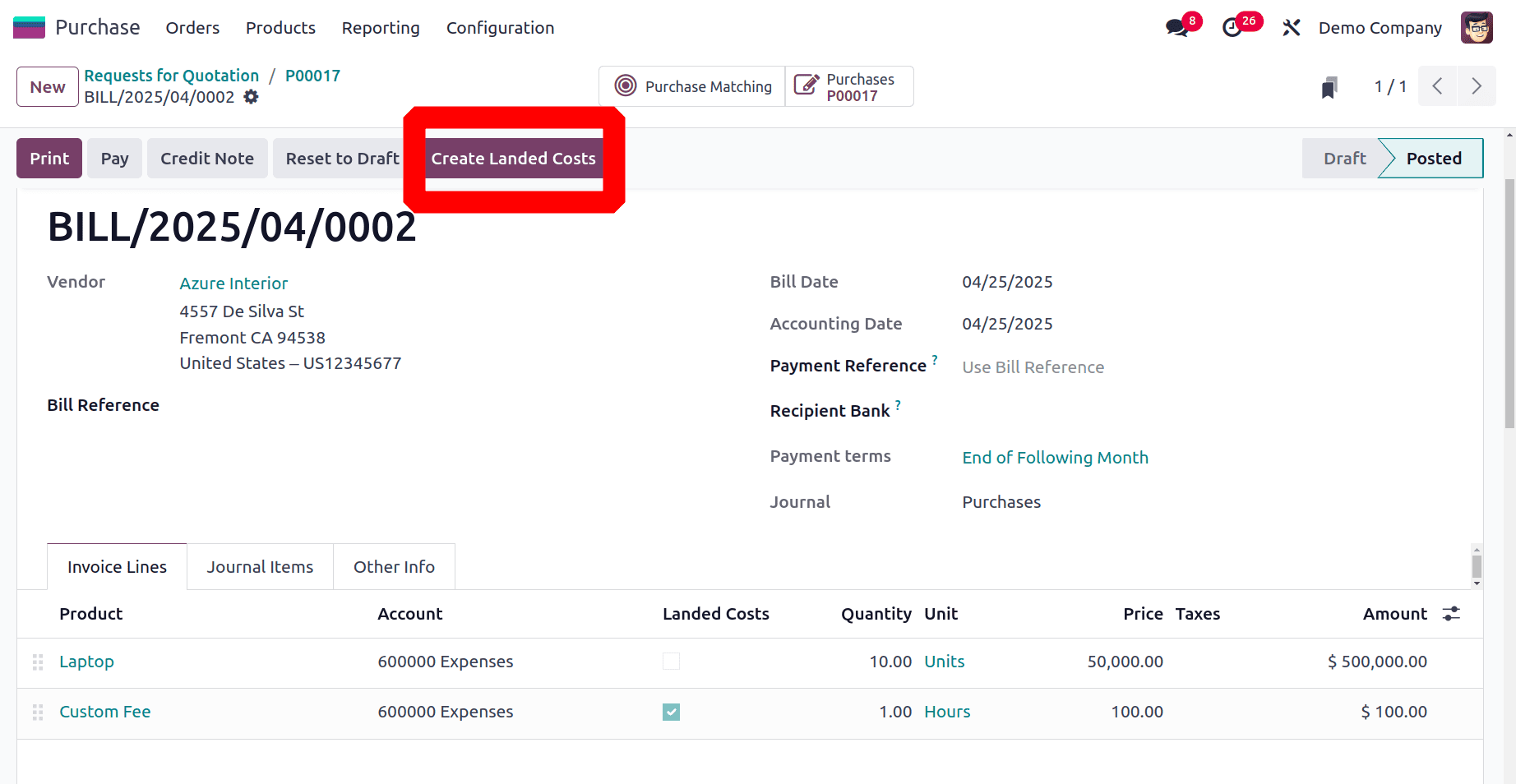This screenshot has height=784, width=1516.
Task: Click Custom Fee account 600000 Expenses
Action: [445, 712]
